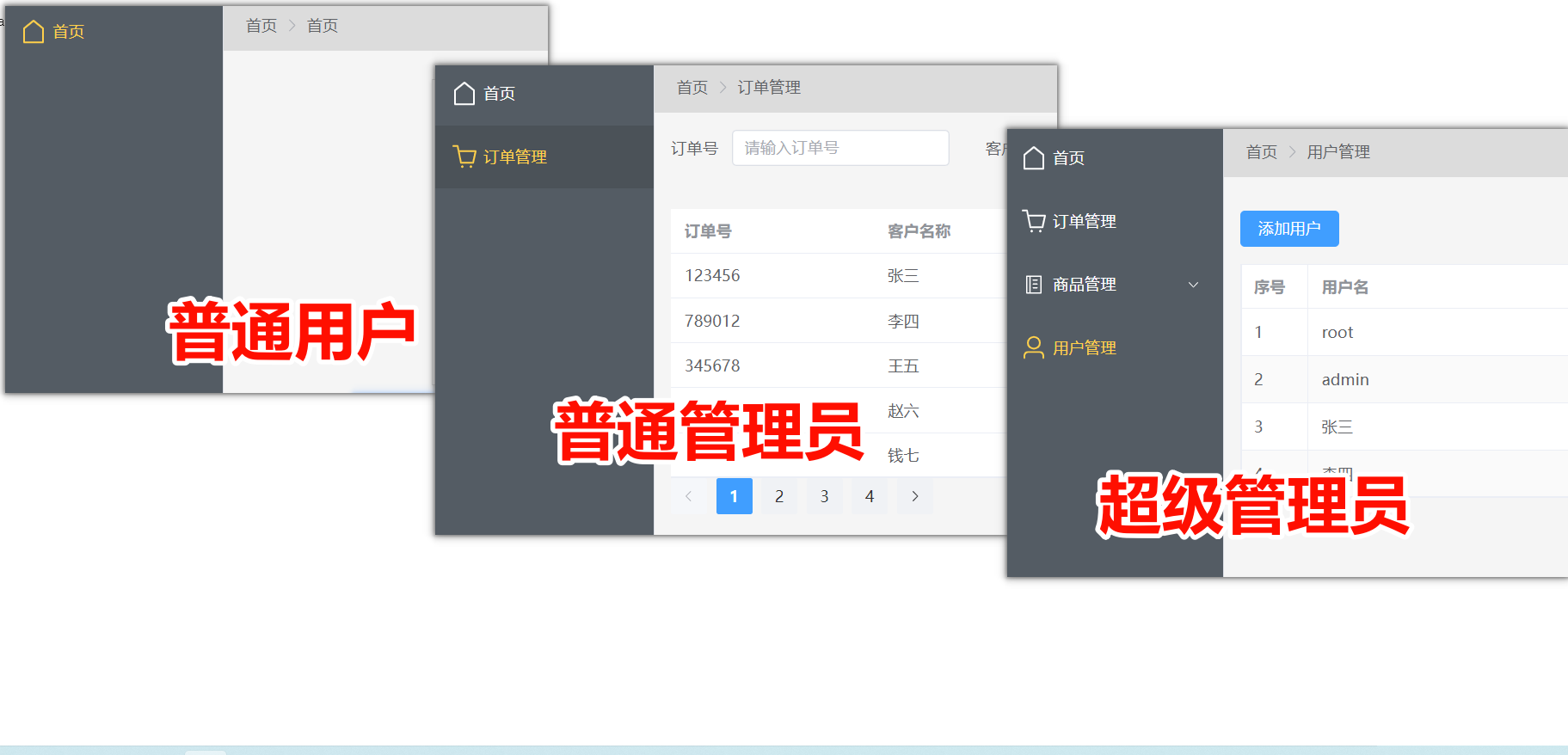Click customer name 王五 in order table
The height and width of the screenshot is (755, 1568).
[903, 365]
